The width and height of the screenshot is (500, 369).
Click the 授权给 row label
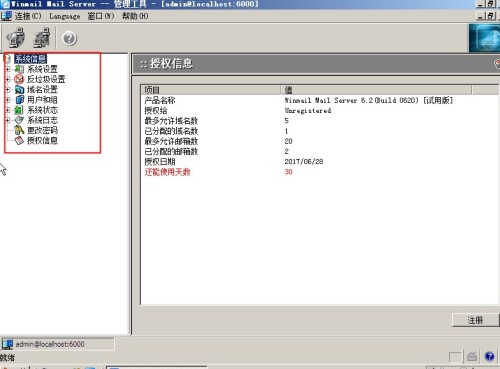click(156, 110)
